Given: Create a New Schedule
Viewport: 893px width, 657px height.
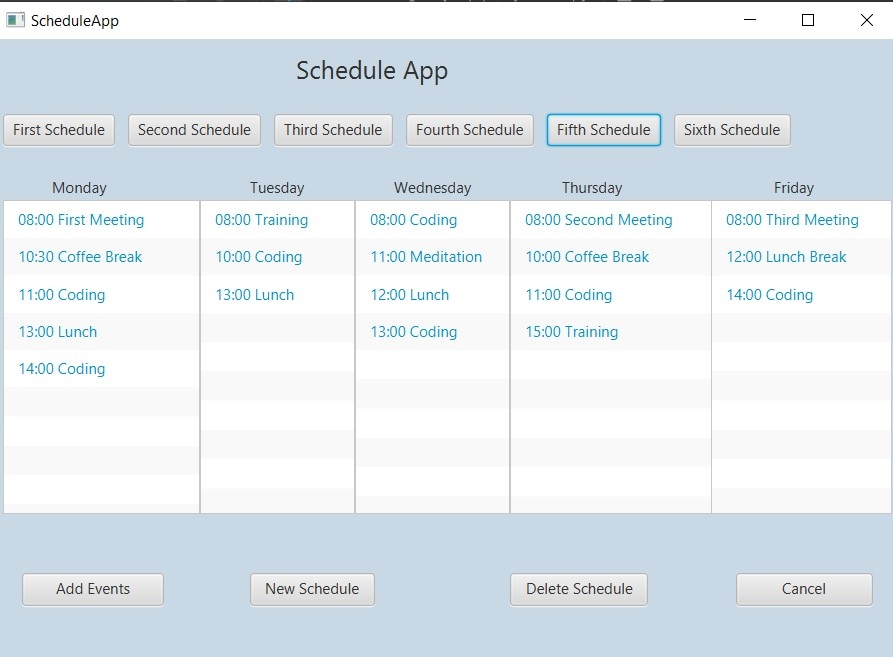Looking at the screenshot, I should tap(312, 589).
